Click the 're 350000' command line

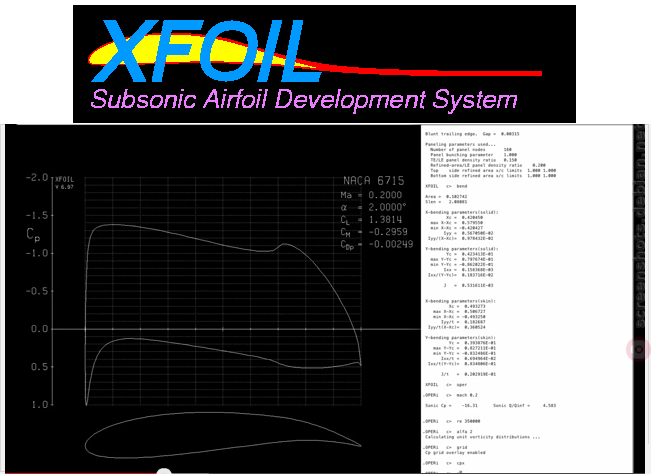[x=451, y=421]
